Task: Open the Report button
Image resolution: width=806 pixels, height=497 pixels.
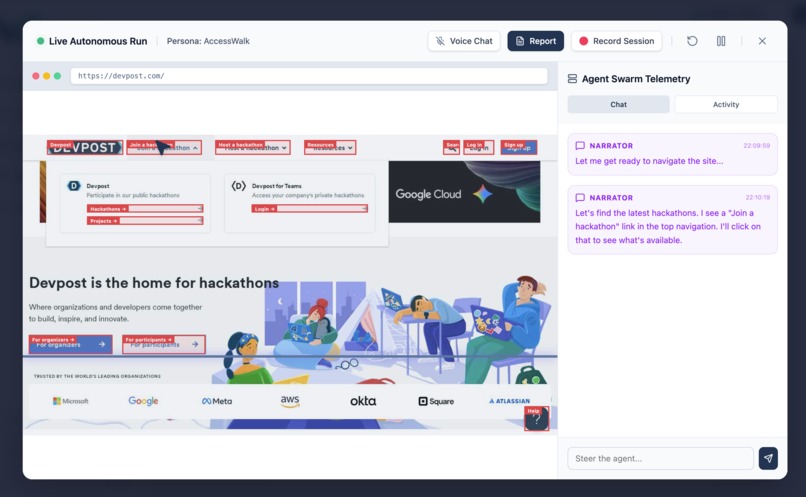Action: pos(536,41)
